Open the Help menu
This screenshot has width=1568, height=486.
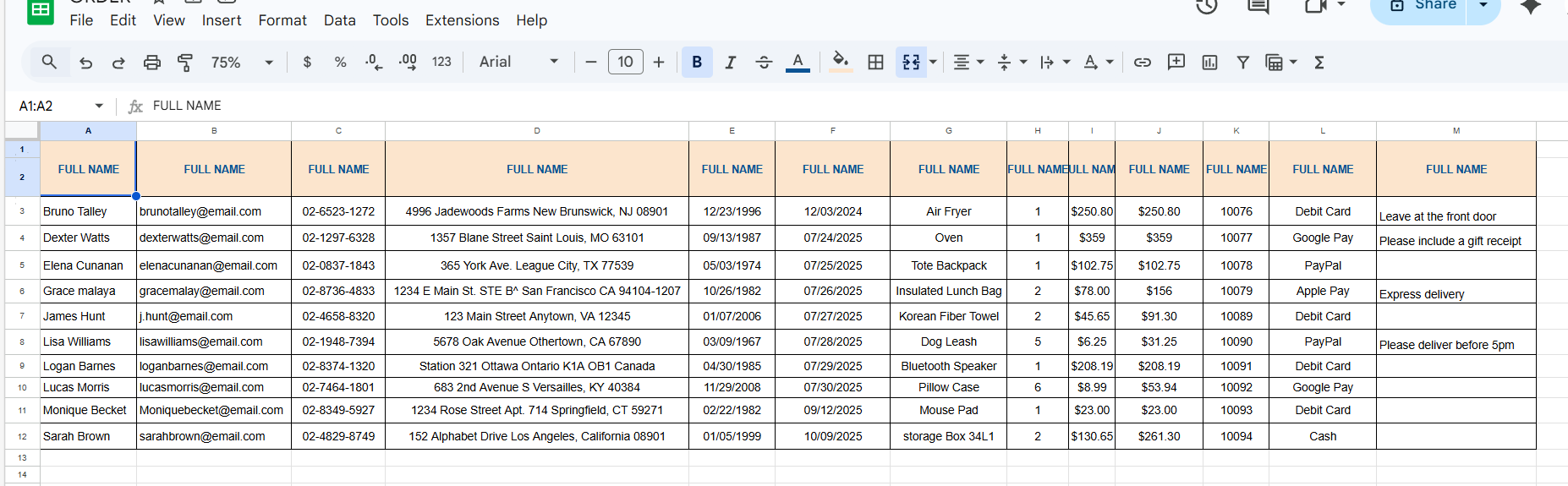(x=532, y=20)
